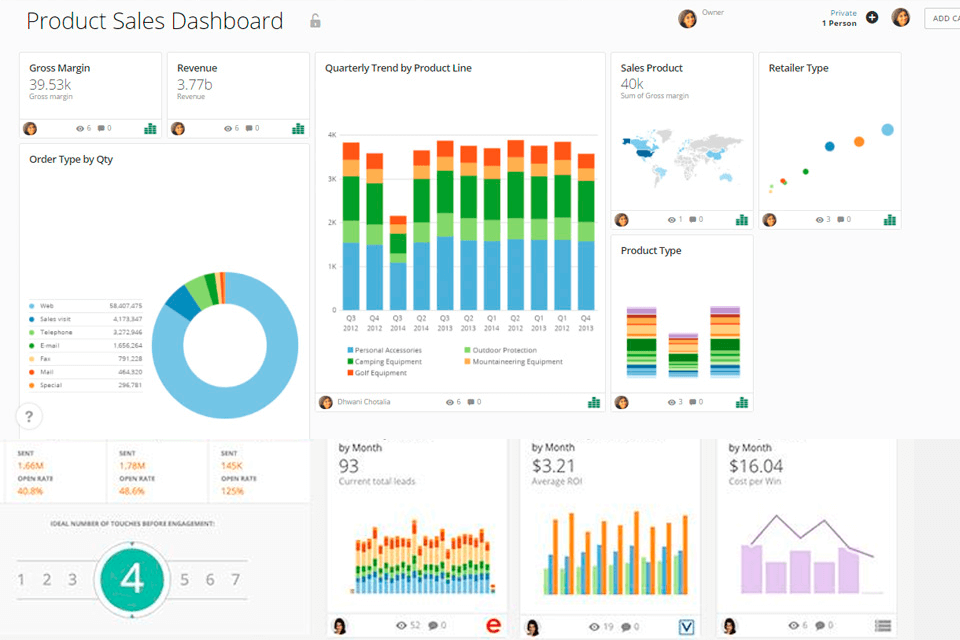Click the V checkbox on the Average ROI card
The image size is (960, 640).
pos(687,627)
